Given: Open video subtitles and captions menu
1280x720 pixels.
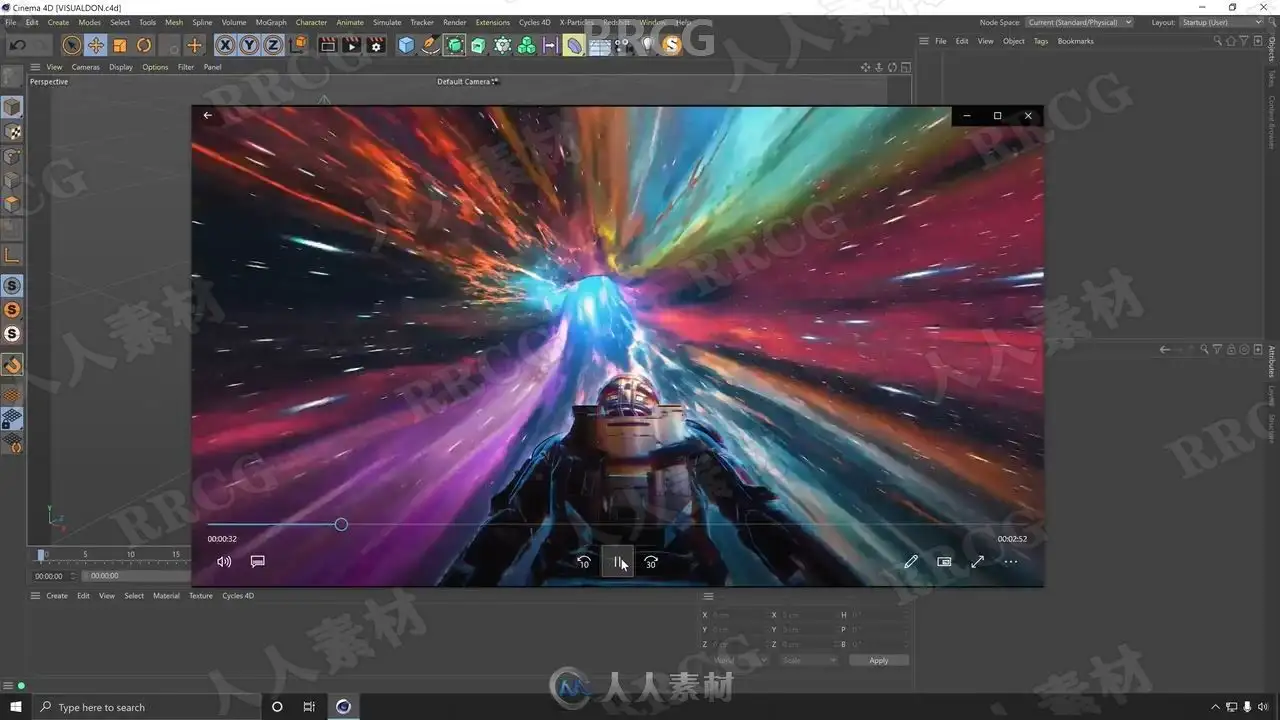Looking at the screenshot, I should click(x=257, y=562).
